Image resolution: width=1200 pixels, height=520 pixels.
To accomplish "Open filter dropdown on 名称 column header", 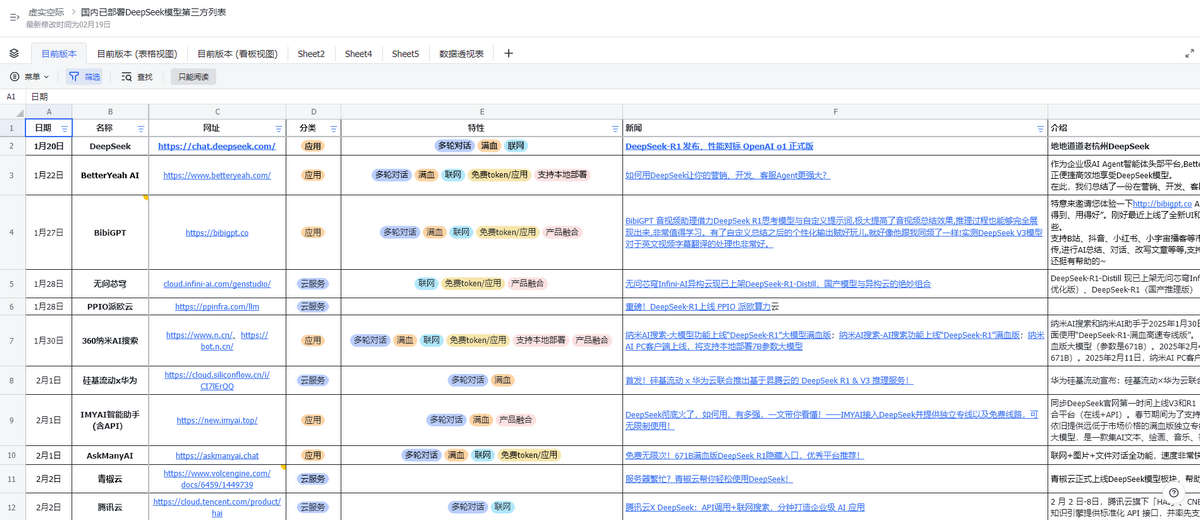I will pos(140,129).
